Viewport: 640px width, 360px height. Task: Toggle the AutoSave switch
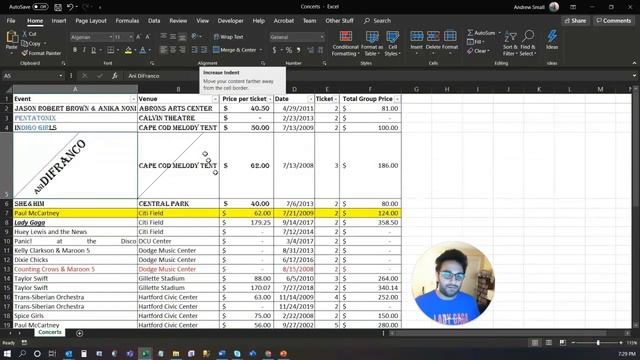40,7
